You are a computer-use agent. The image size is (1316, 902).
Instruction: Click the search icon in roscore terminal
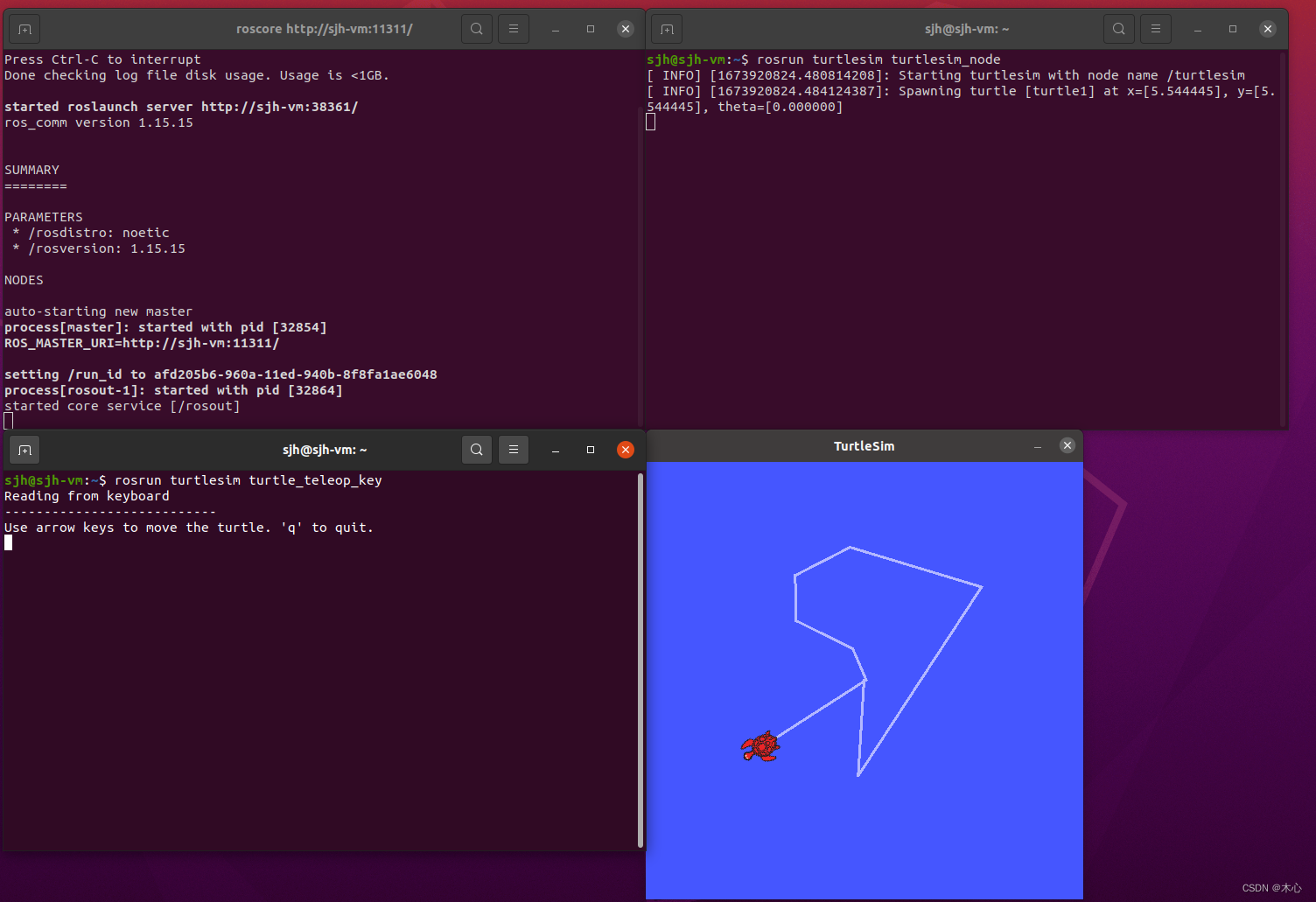point(477,29)
